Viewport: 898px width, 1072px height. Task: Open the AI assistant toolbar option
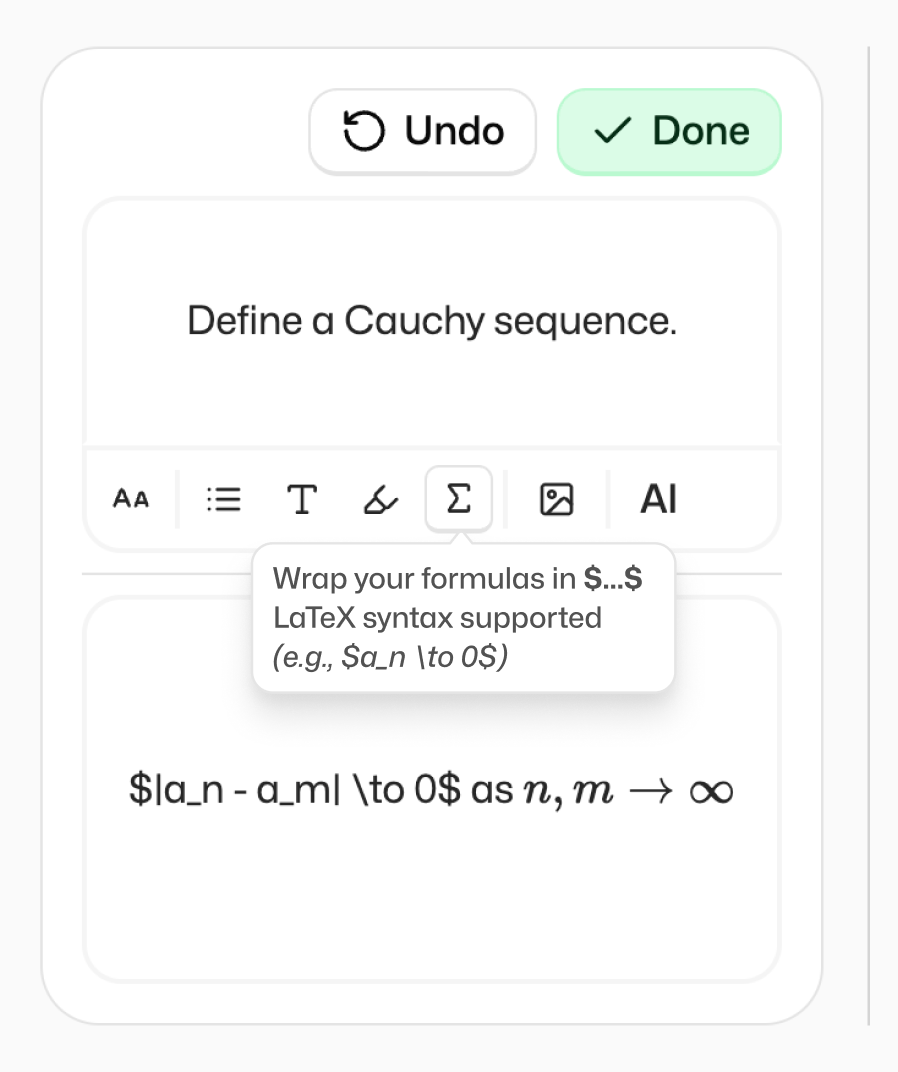click(658, 498)
